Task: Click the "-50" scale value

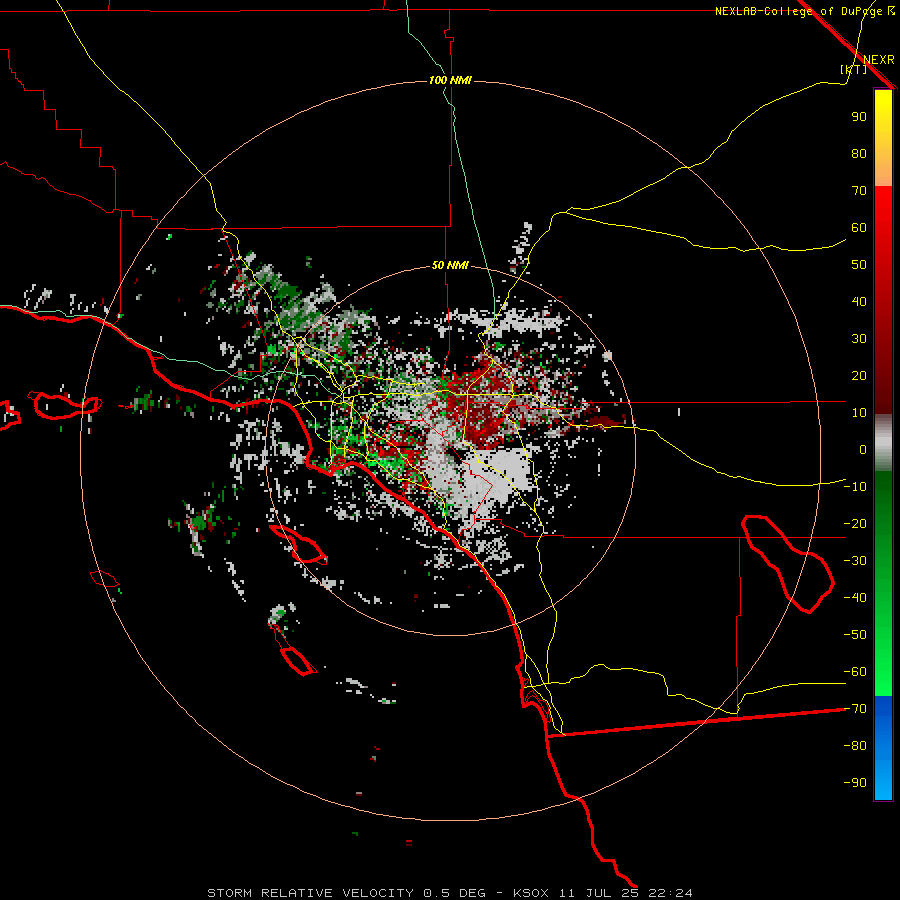Action: point(855,635)
